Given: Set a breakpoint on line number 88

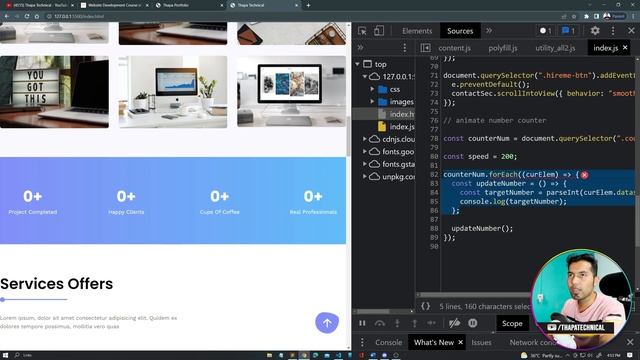Looking at the screenshot, I should (x=434, y=229).
